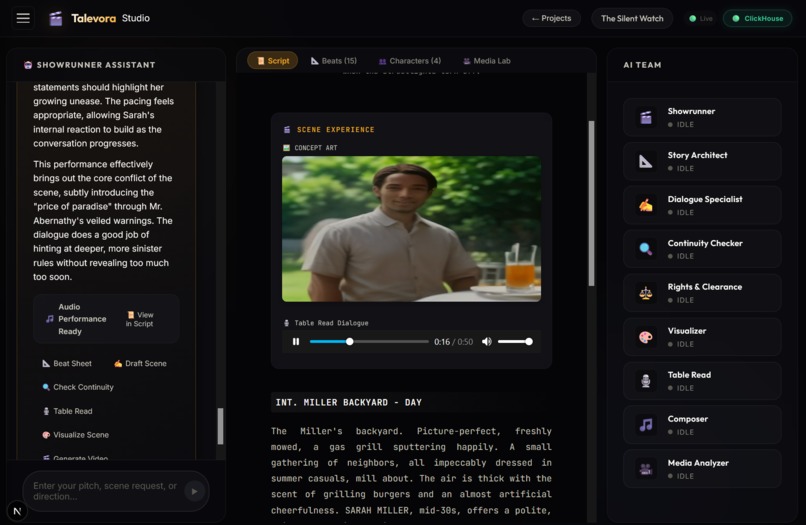The image size is (806, 525).
Task: Select the Dialogue Specialist agent card
Action: 702,205
